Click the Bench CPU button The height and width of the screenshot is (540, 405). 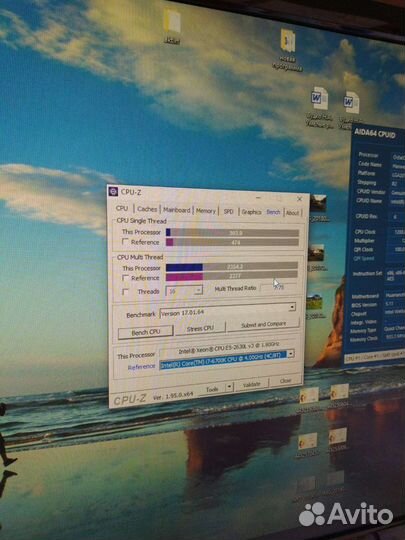(x=145, y=332)
